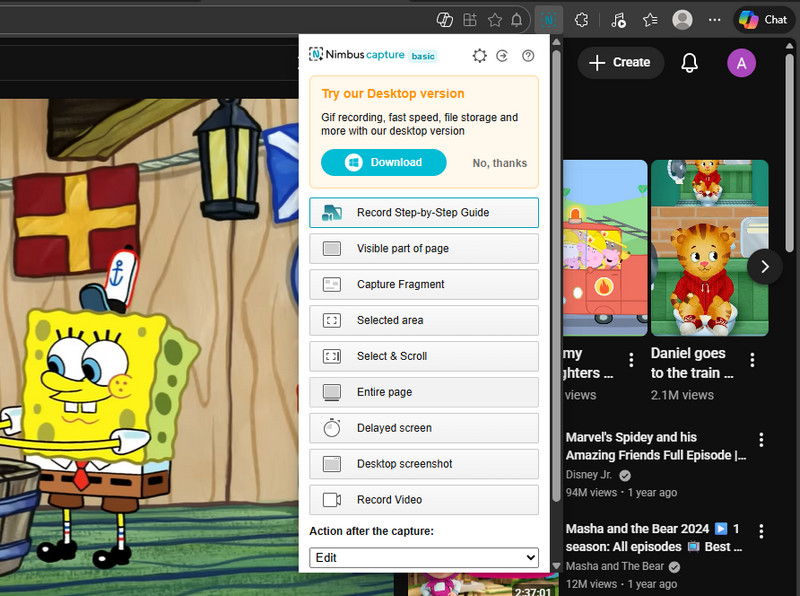Click the Create button on YouTube

point(620,62)
